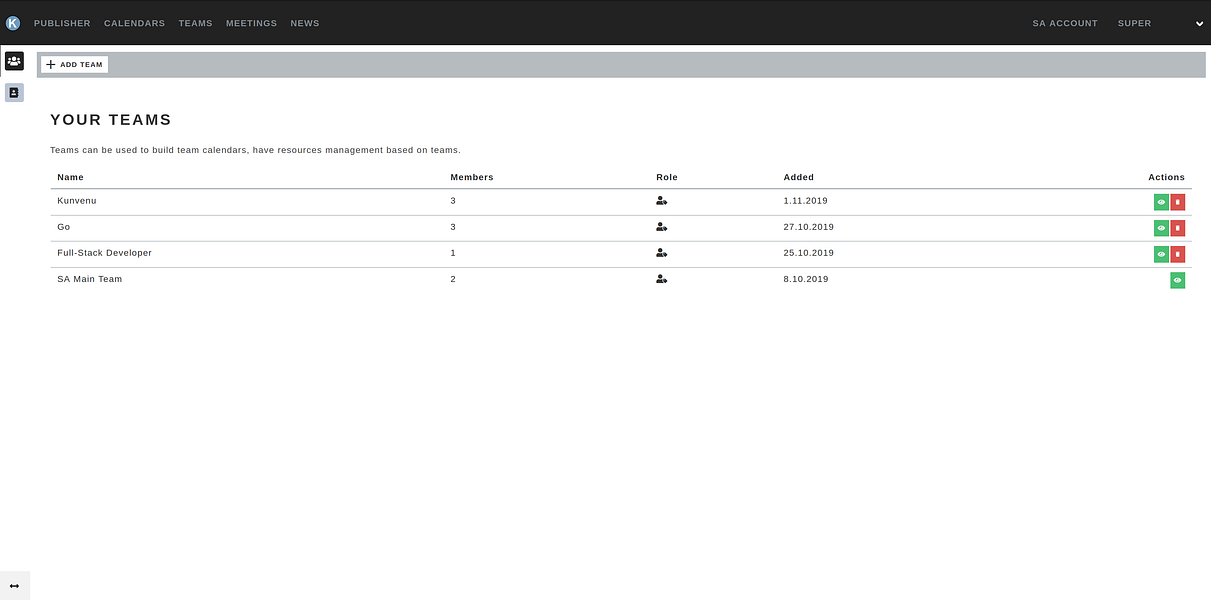
Task: Select the Kunvenu team name
Action: point(77,201)
